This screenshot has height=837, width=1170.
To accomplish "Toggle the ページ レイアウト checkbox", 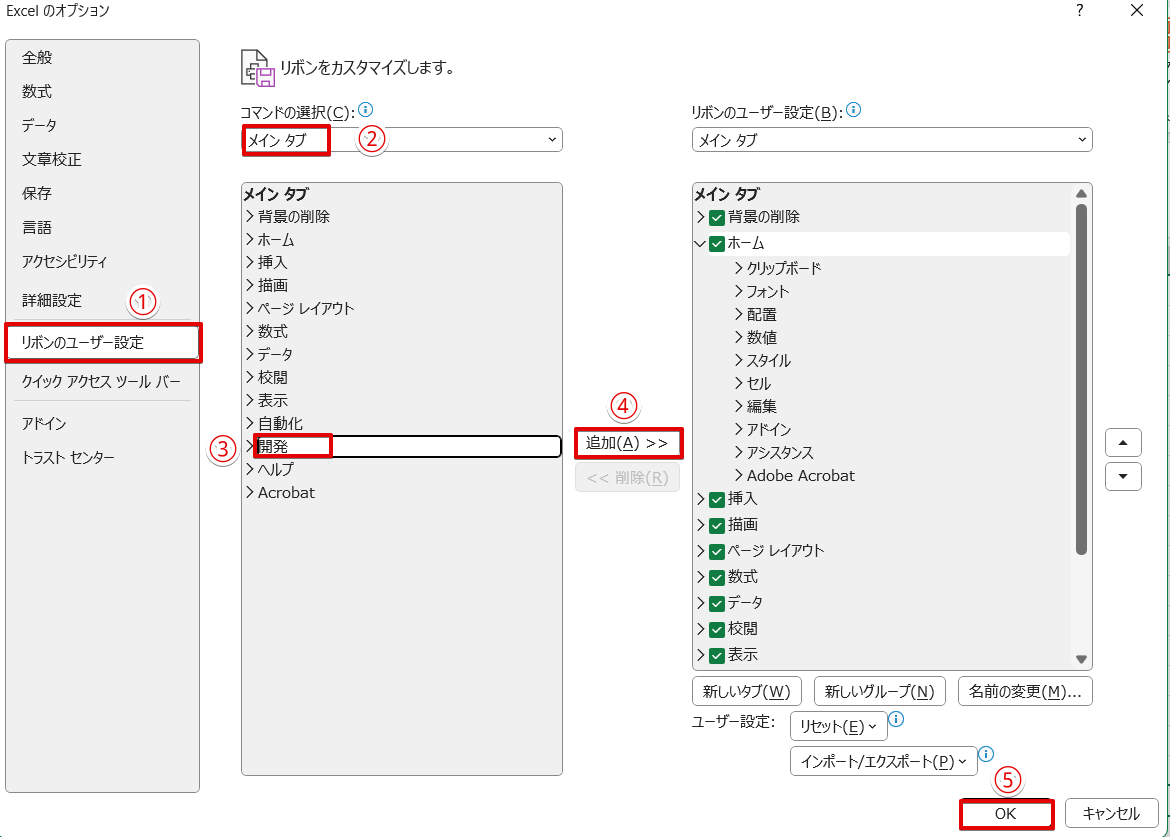I will coord(717,551).
